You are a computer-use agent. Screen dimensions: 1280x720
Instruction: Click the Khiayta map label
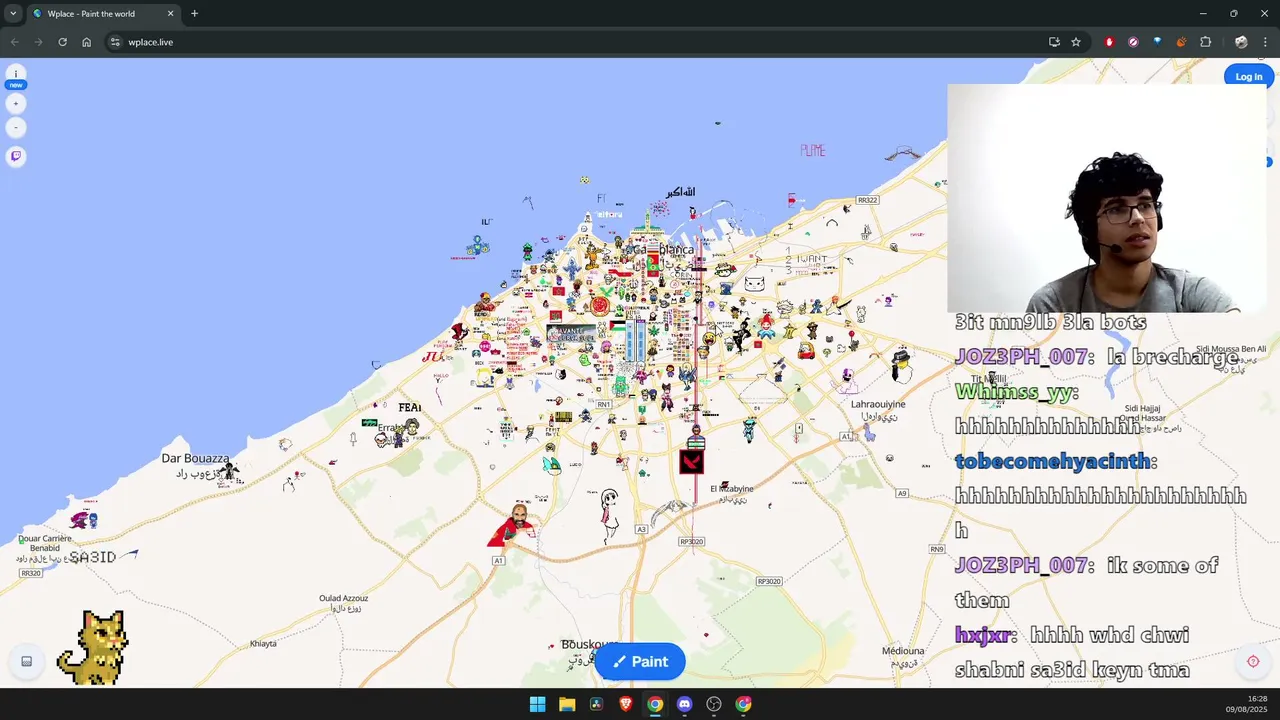pyautogui.click(x=263, y=643)
